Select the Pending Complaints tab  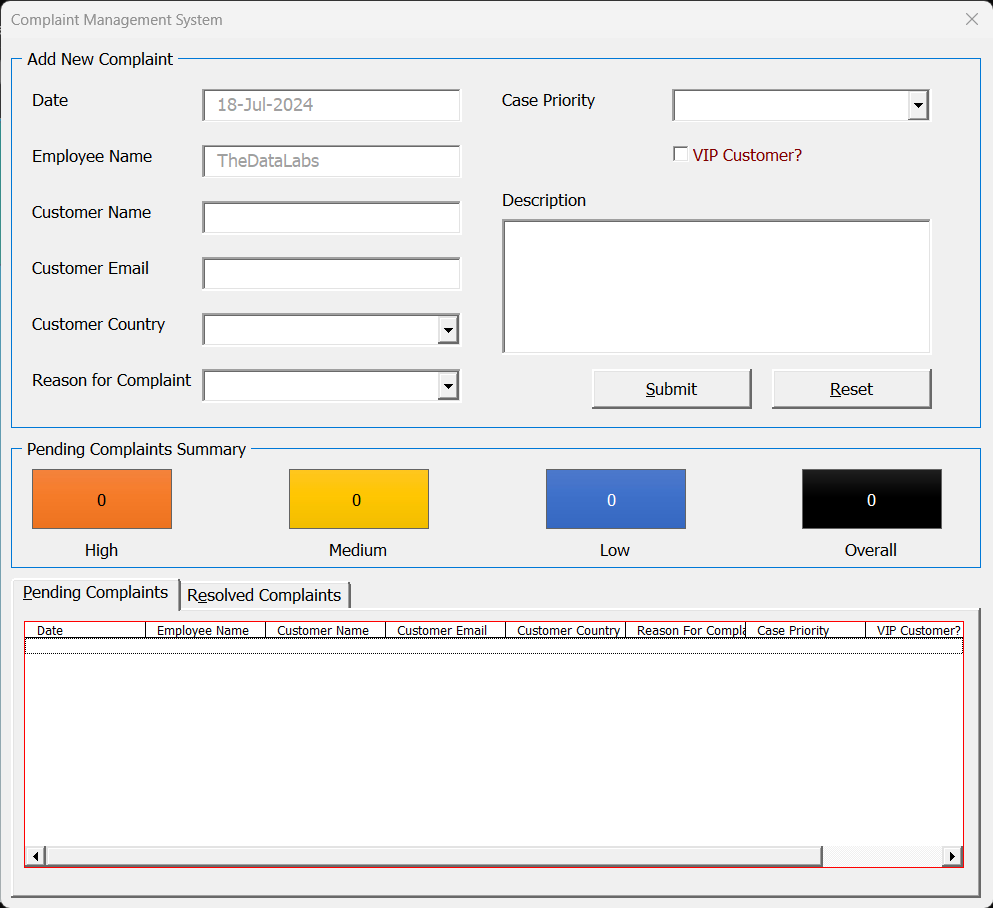96,593
